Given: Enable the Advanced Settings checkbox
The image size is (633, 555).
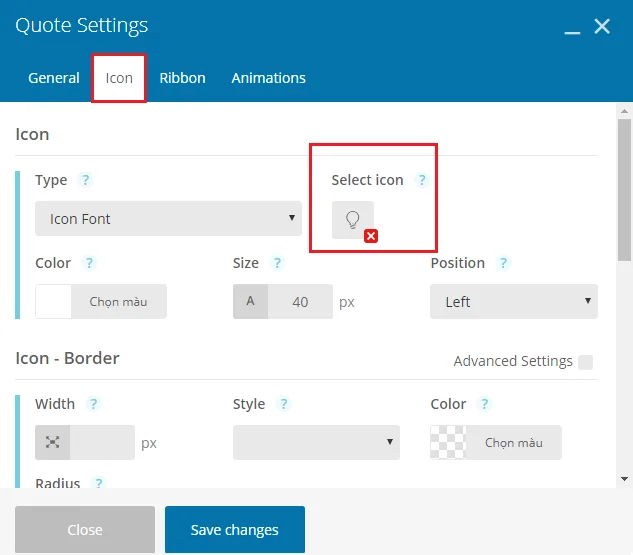Looking at the screenshot, I should point(585,362).
